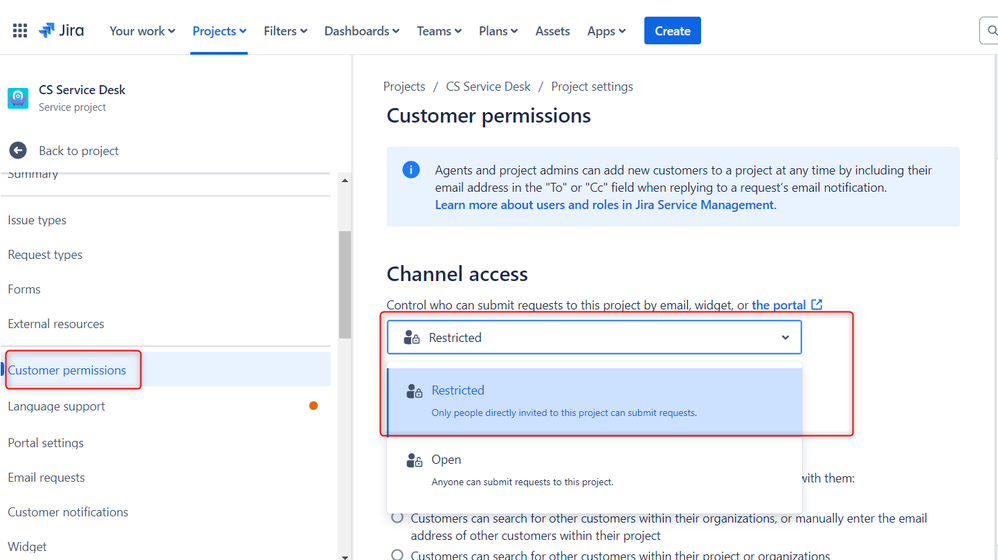Click the blue Create button

click(672, 31)
